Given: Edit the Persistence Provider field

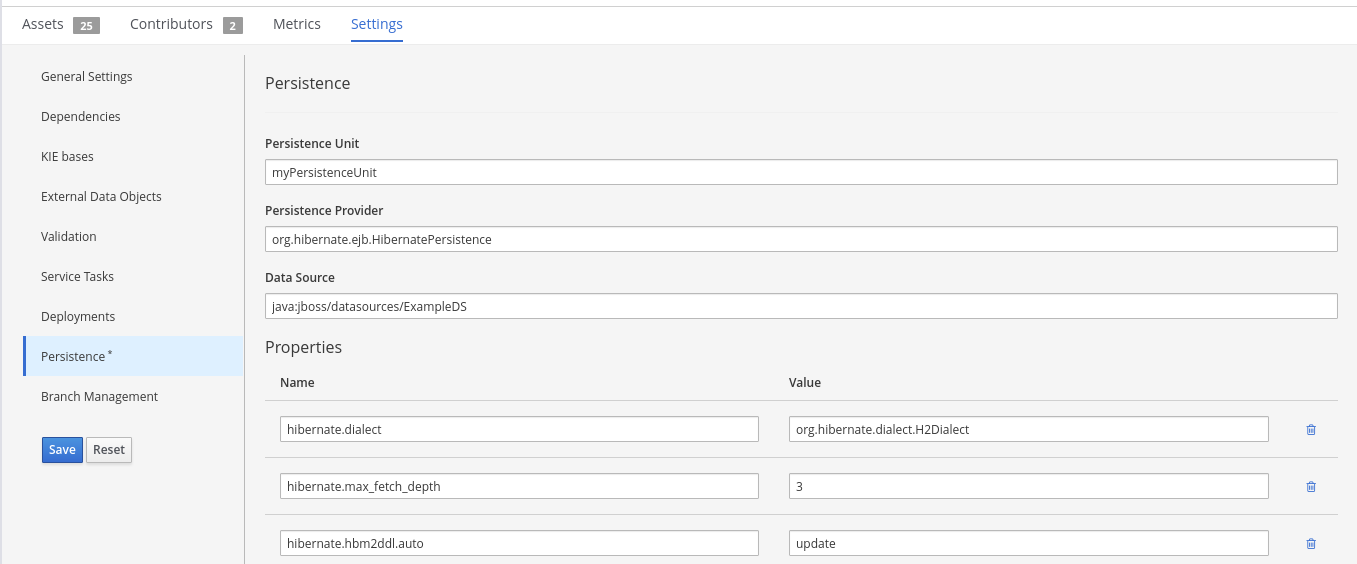Looking at the screenshot, I should (x=800, y=239).
